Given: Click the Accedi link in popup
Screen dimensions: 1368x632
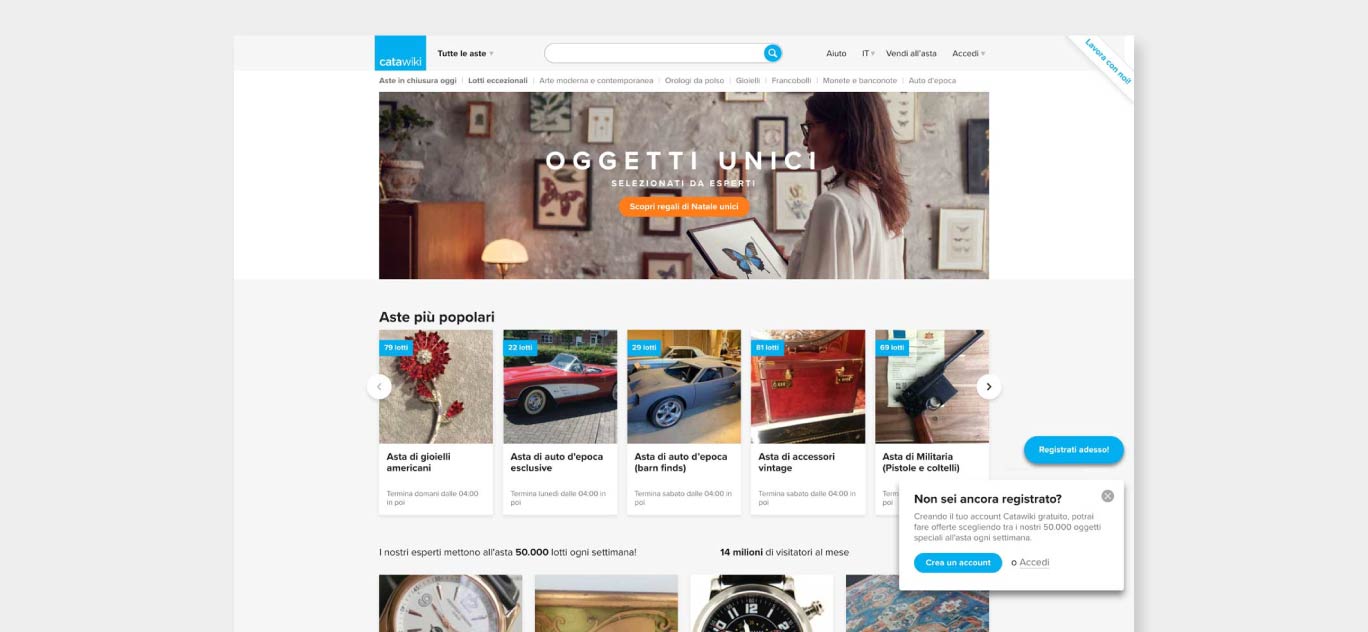Looking at the screenshot, I should click(1034, 563).
